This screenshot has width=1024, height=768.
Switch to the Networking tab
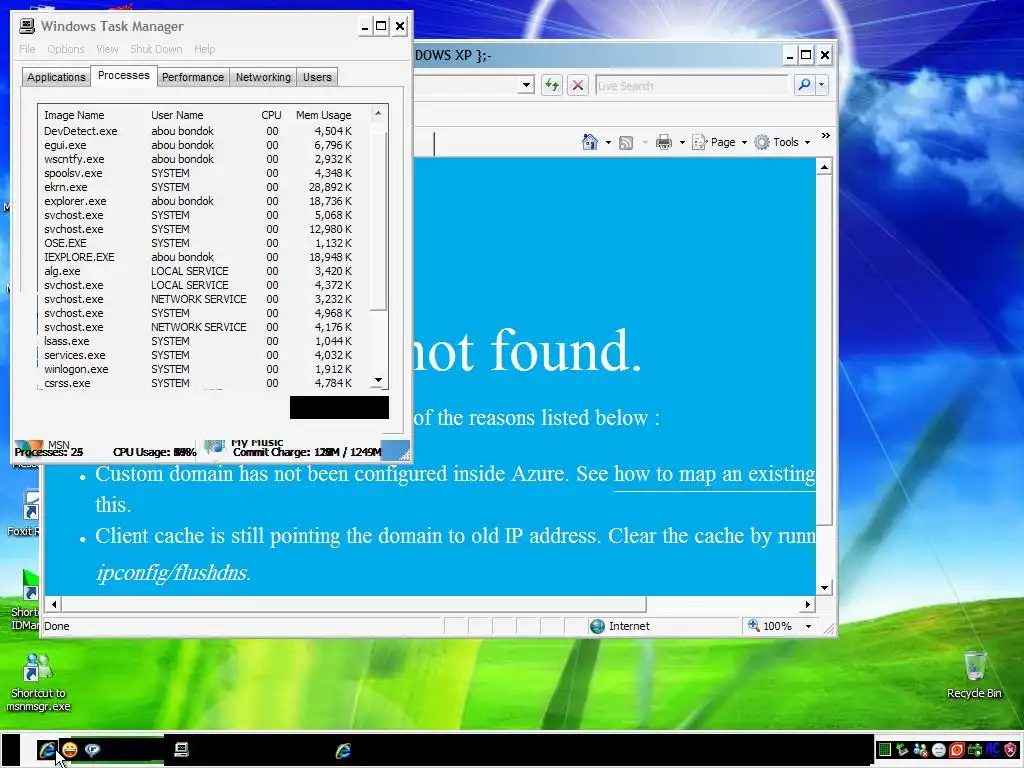263,77
